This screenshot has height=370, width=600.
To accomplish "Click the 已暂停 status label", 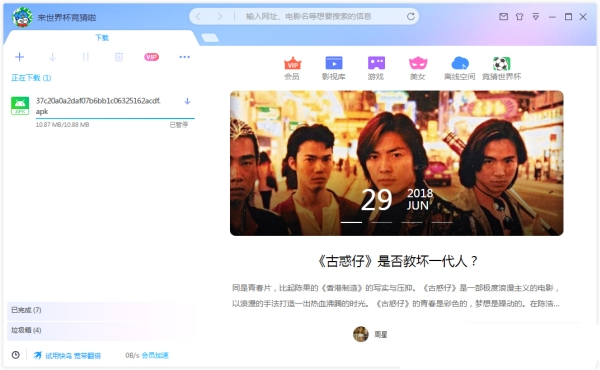I will point(179,125).
